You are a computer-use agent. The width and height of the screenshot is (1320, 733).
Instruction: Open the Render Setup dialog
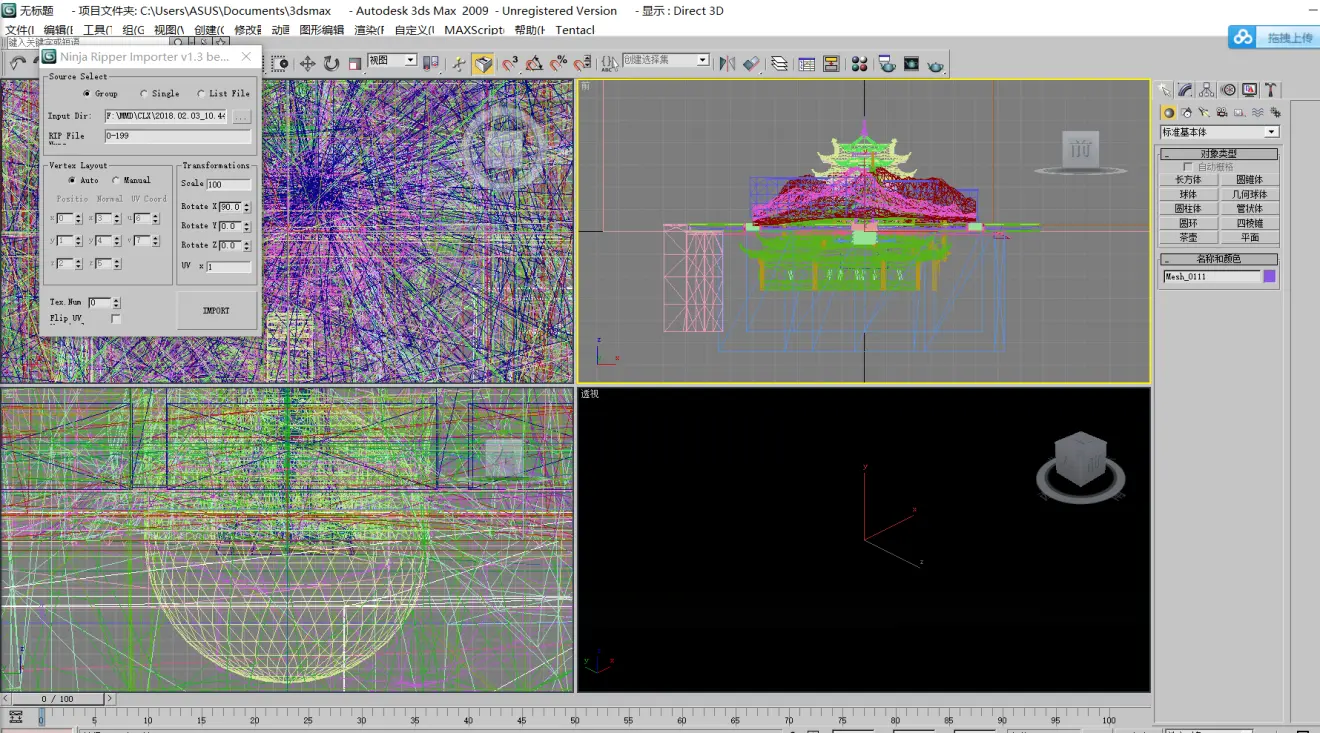[x=887, y=64]
